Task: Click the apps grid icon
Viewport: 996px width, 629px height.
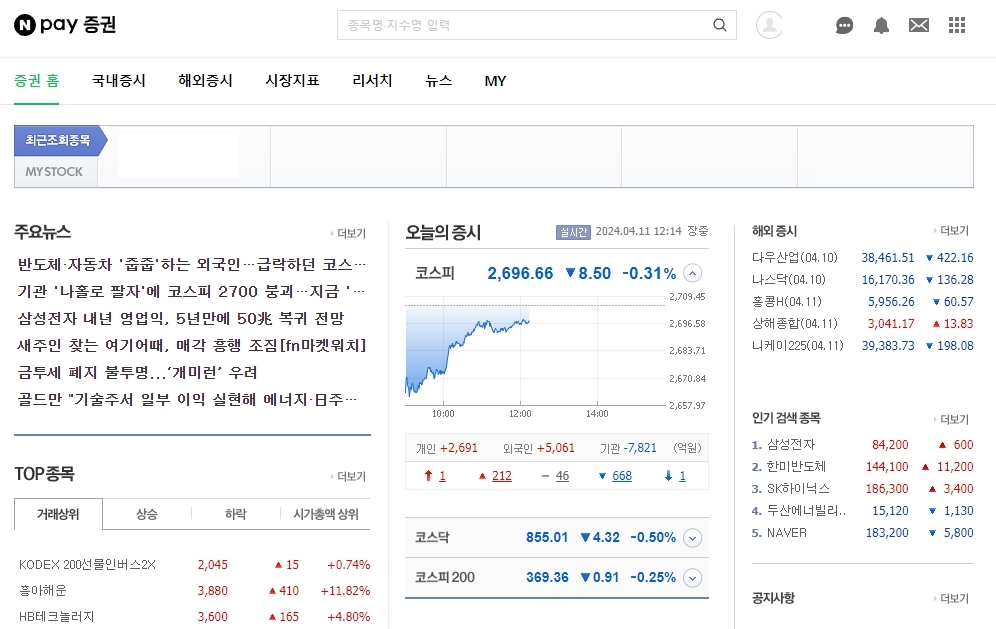Action: coord(956,25)
